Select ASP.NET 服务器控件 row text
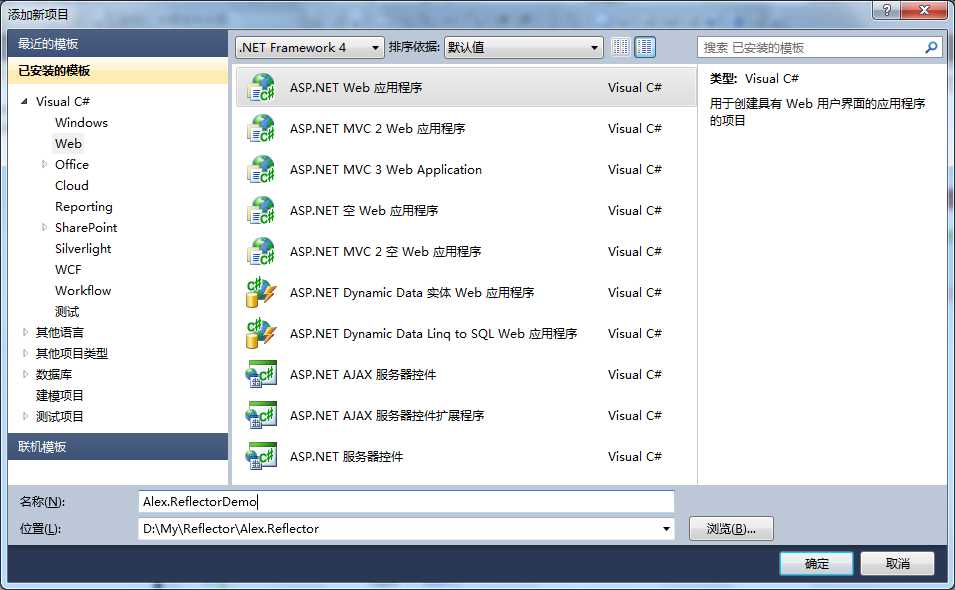This screenshot has height=590, width=955. pos(346,457)
